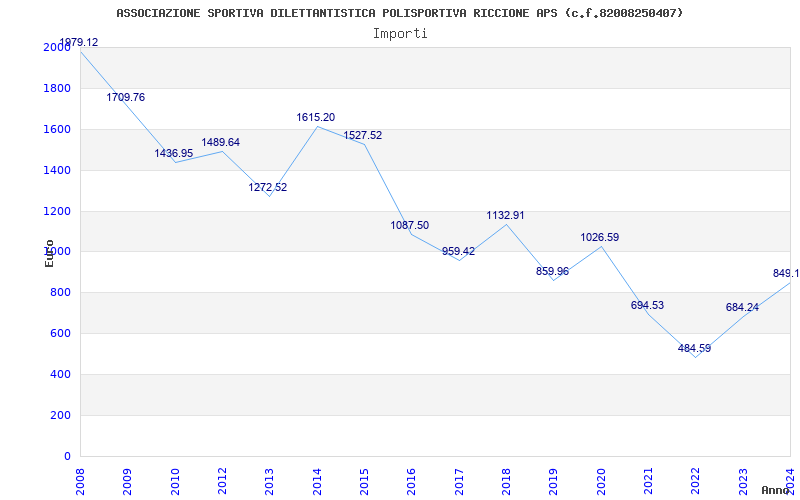Select year 2016 on the x-axis

tap(412, 481)
